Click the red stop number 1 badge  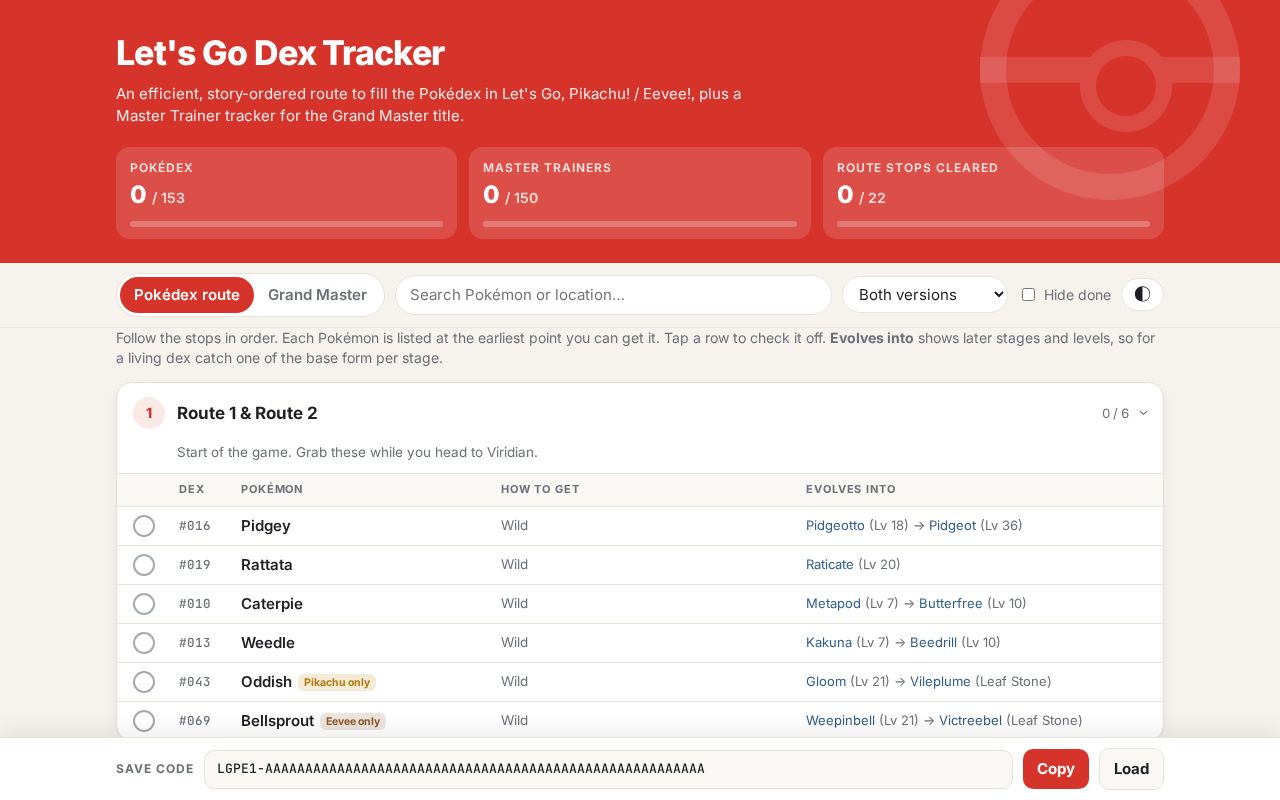[x=149, y=414]
